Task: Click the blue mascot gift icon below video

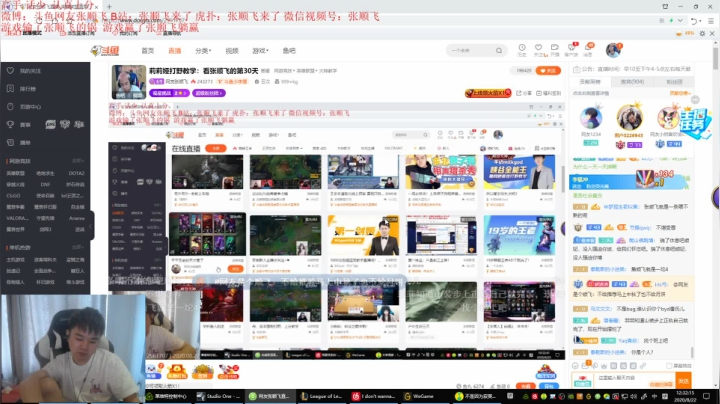Action: tap(154, 371)
